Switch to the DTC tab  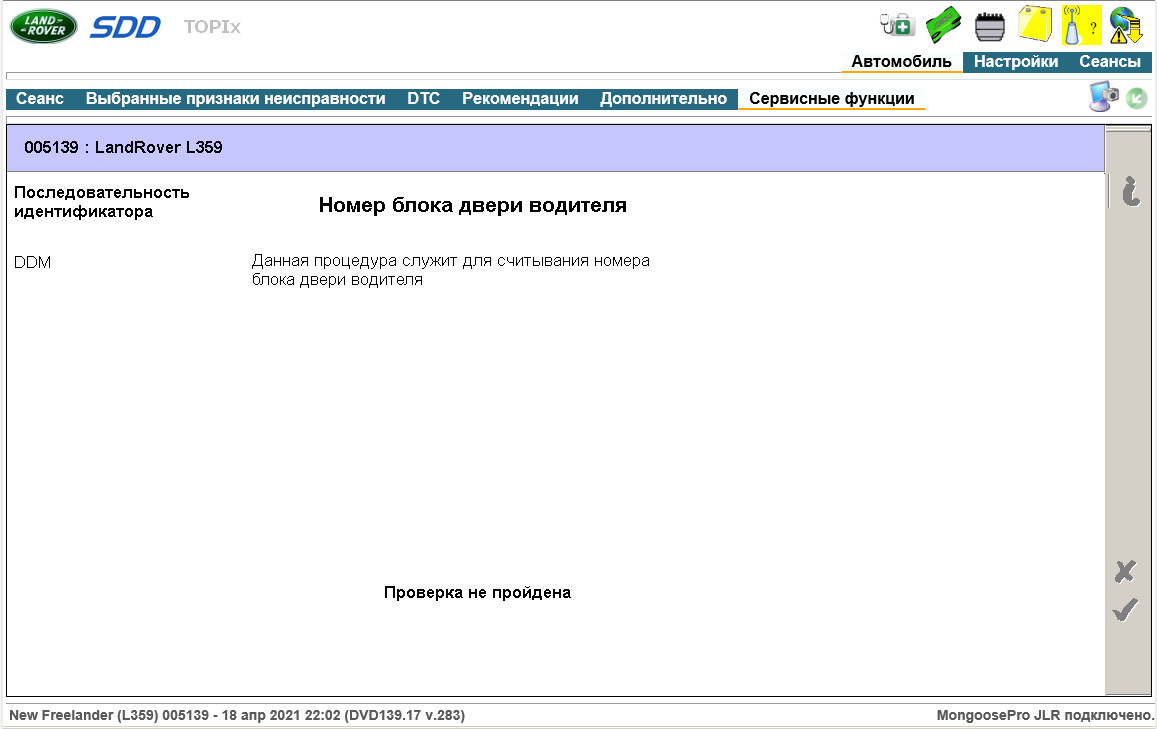click(x=424, y=98)
